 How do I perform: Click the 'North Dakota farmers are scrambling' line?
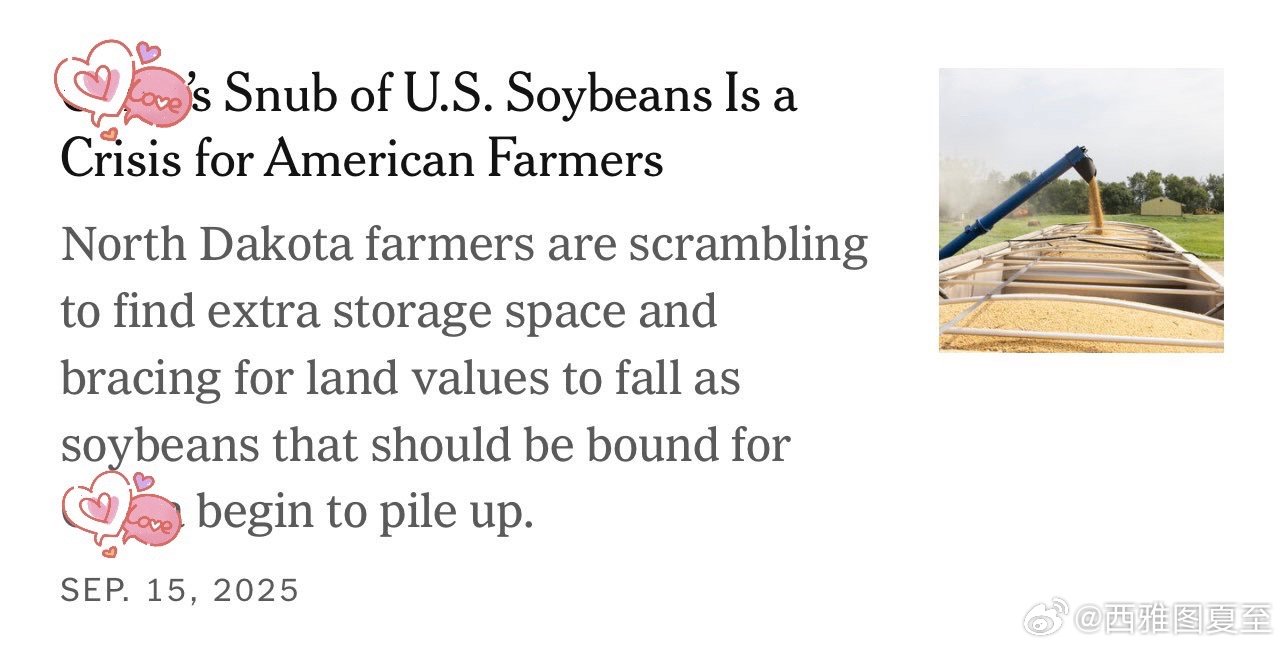click(x=464, y=247)
